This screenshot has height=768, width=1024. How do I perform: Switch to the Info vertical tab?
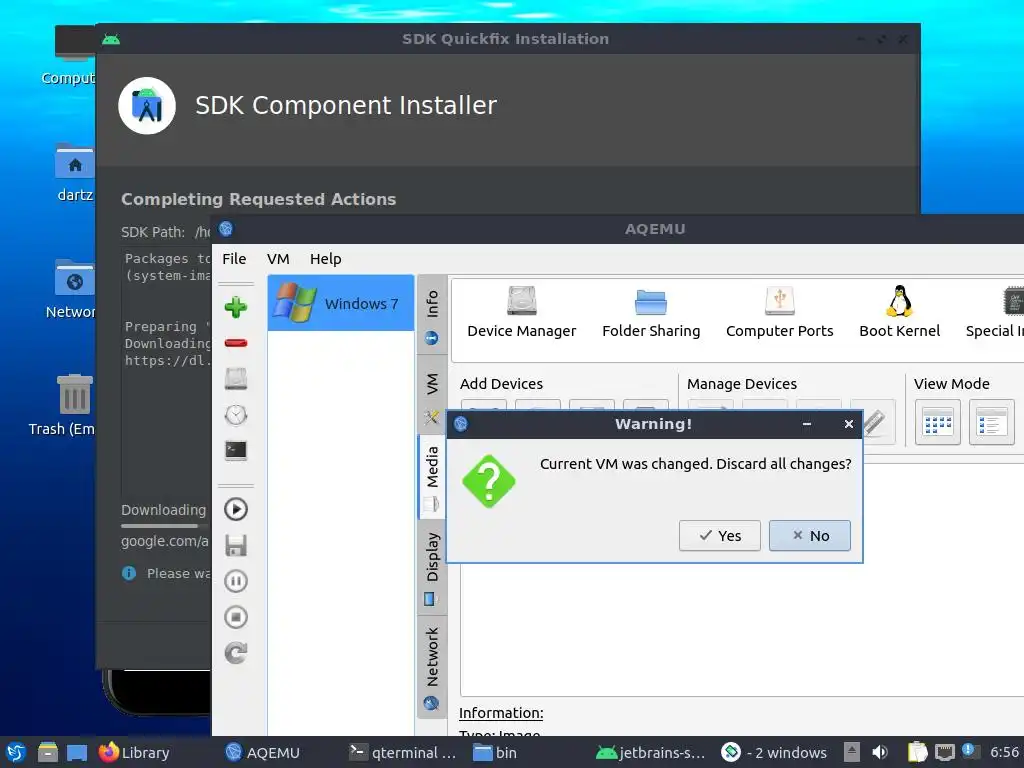coord(432,316)
